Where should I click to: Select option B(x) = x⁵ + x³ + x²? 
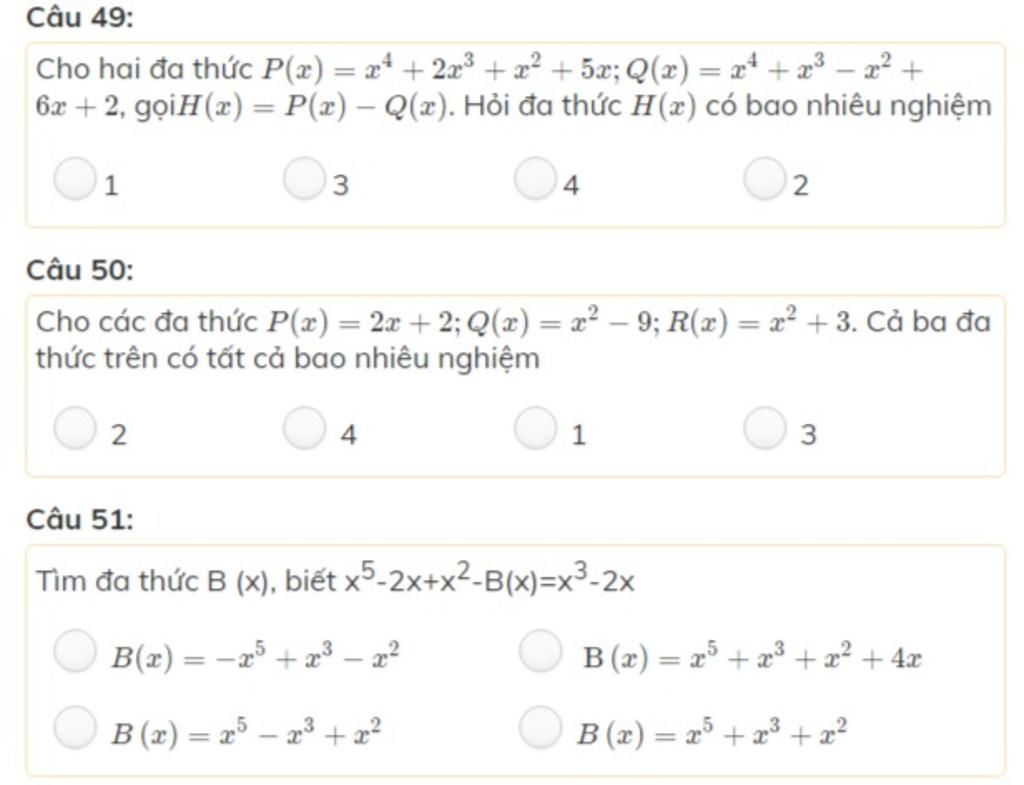pos(541,727)
